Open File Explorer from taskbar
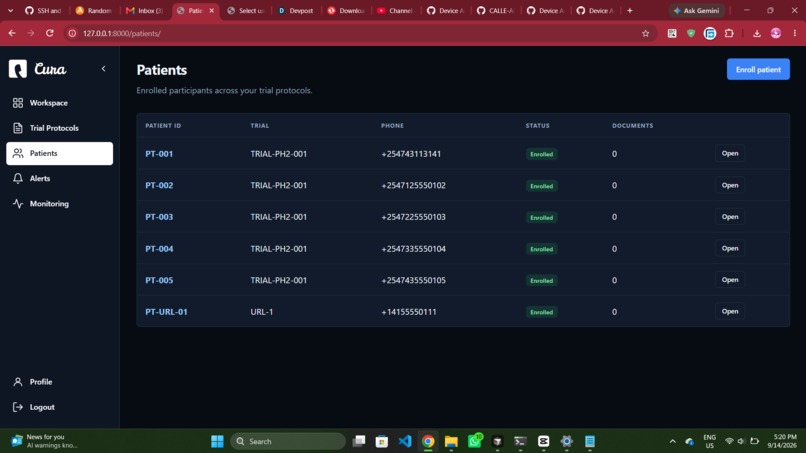Screen dimensions: 806x453 pyautogui.click(x=451, y=441)
